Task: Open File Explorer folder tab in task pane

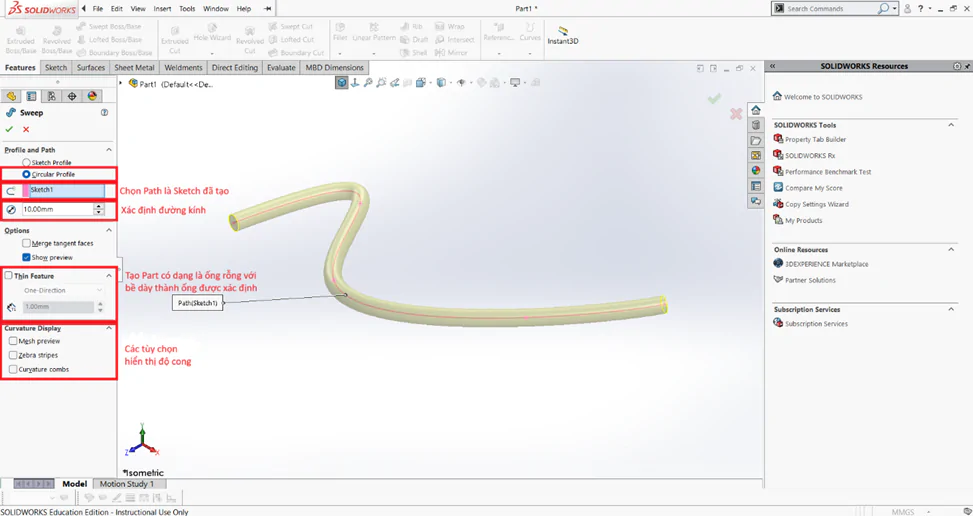Action: coord(756,141)
